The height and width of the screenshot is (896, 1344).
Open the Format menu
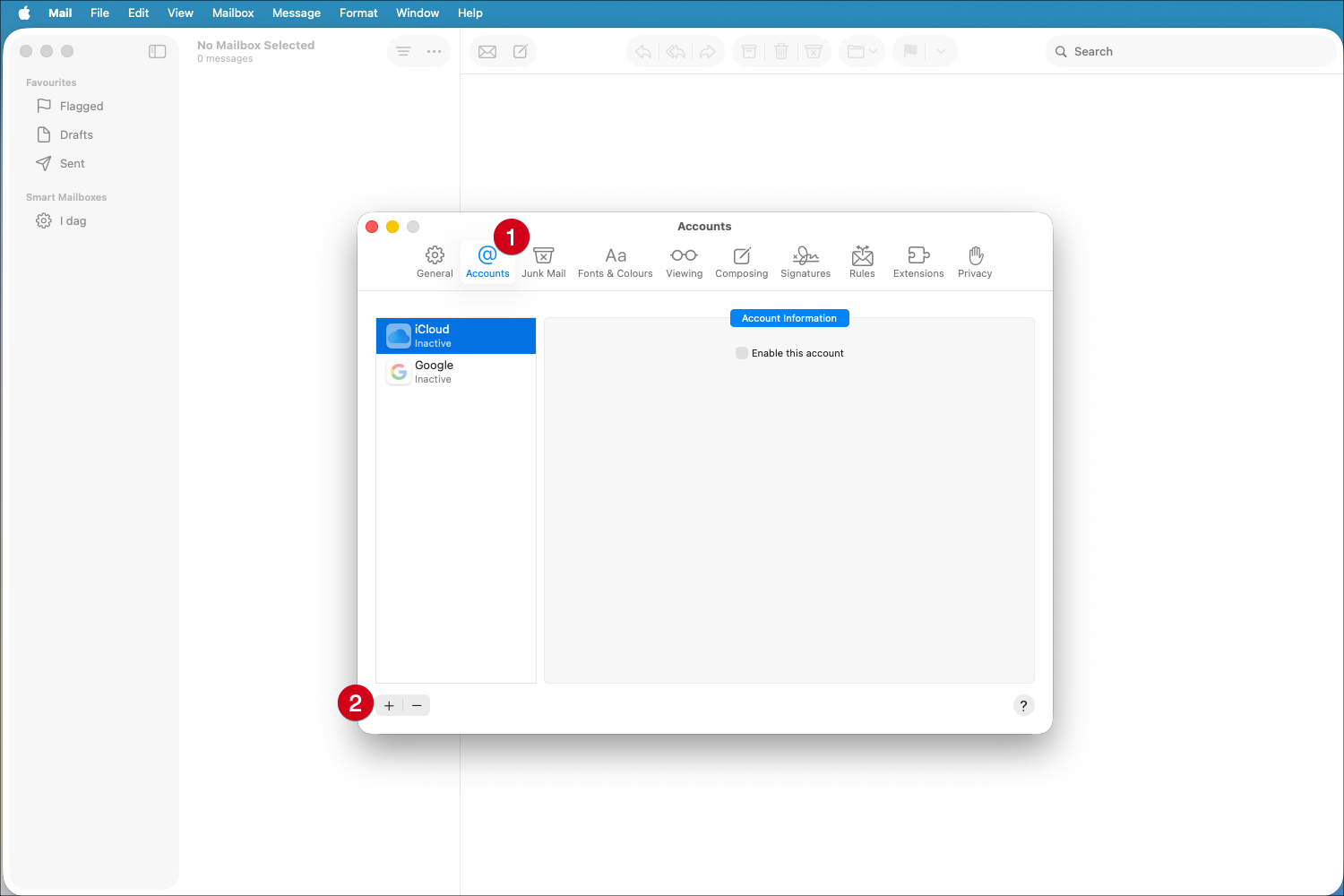click(358, 13)
